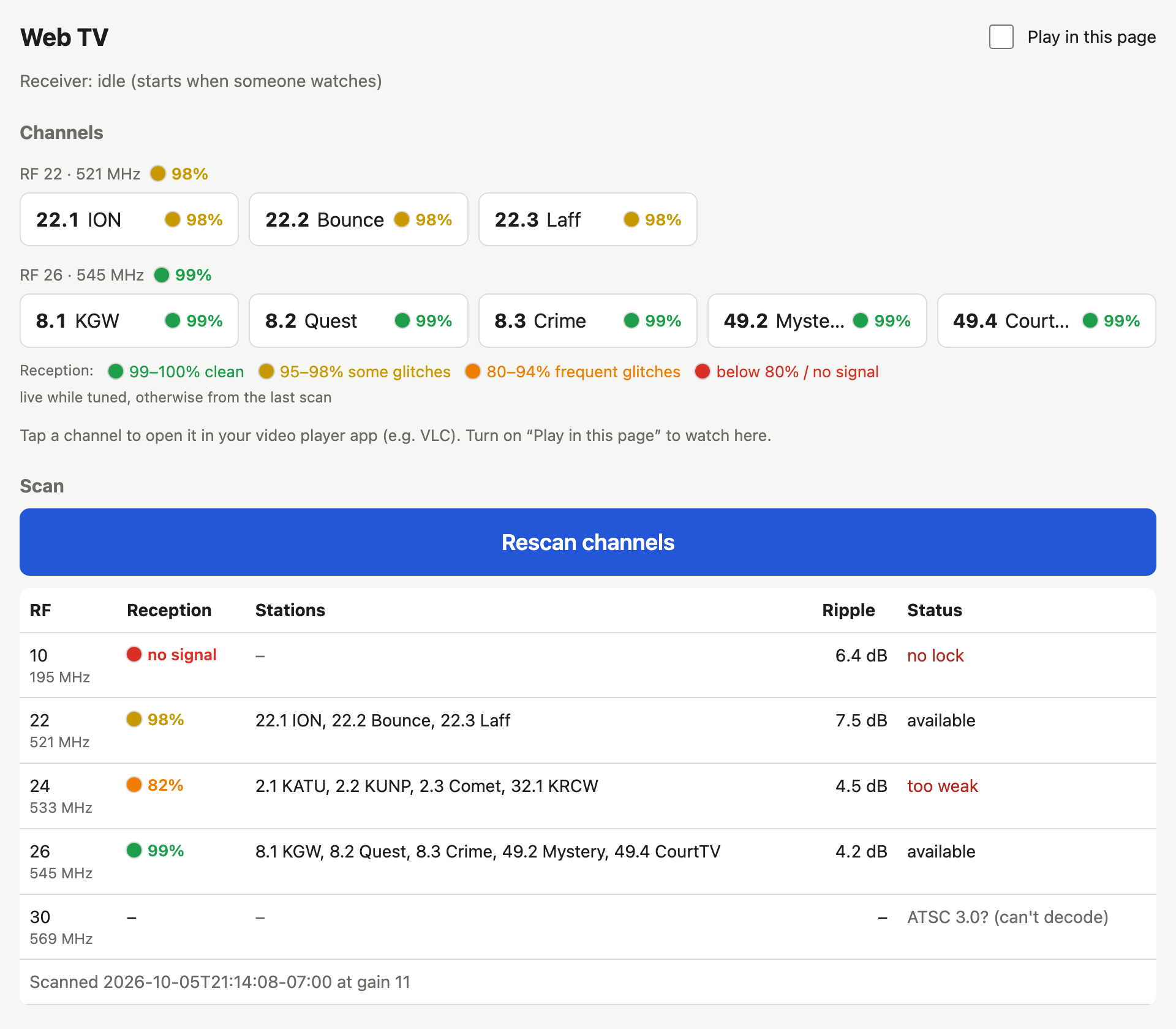Open channel 49.4 CourtTV
The height and width of the screenshot is (1029, 1176).
tap(1046, 320)
